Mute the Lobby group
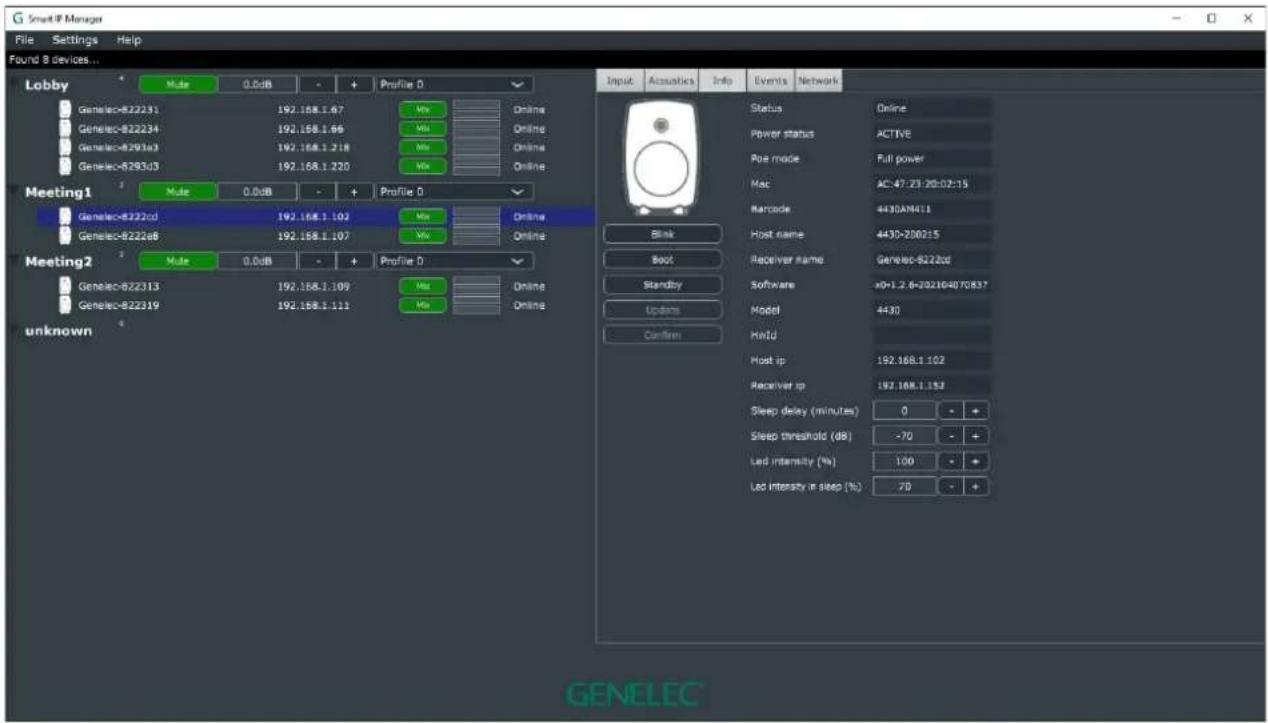This screenshot has width=1268, height=723. [x=177, y=85]
